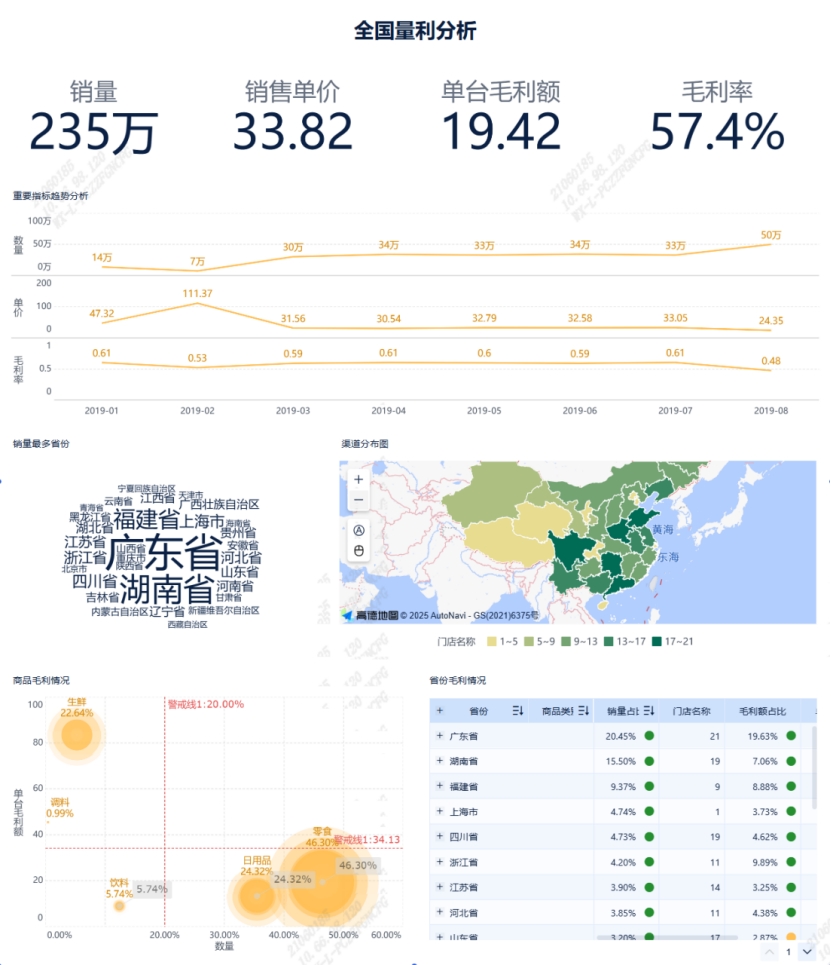Go to previous table page arrow

(769, 952)
